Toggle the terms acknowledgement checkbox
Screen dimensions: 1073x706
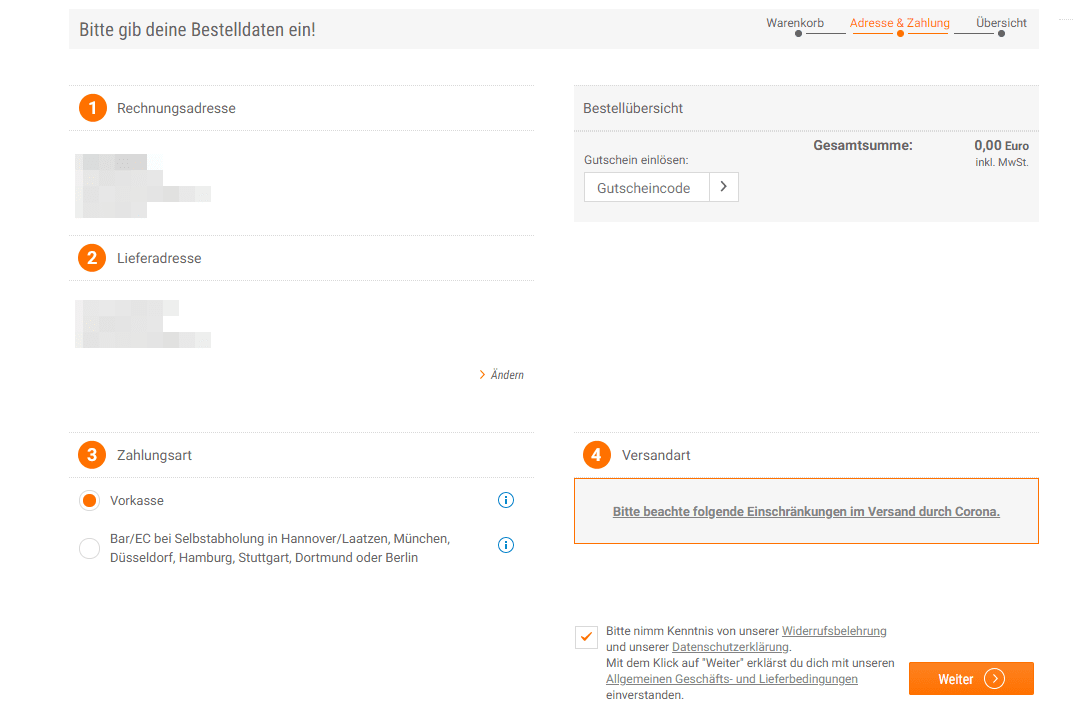pyautogui.click(x=586, y=638)
